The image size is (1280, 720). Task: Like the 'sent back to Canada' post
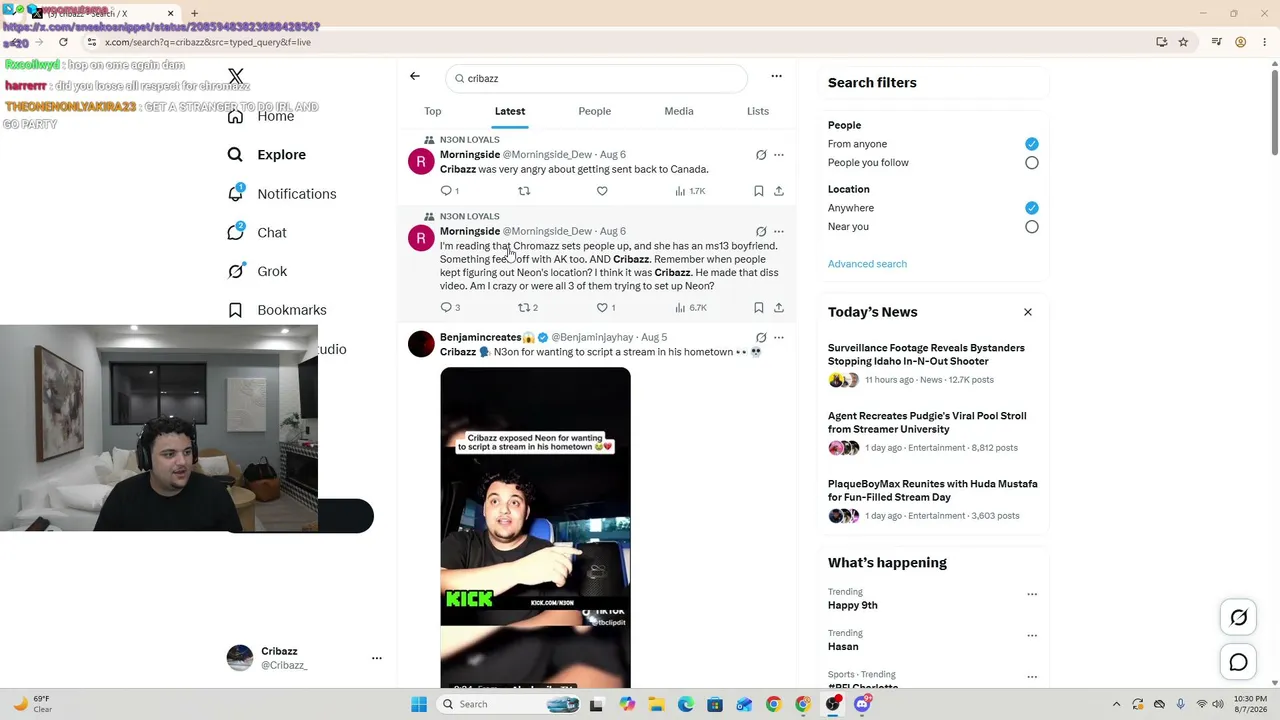coord(602,191)
